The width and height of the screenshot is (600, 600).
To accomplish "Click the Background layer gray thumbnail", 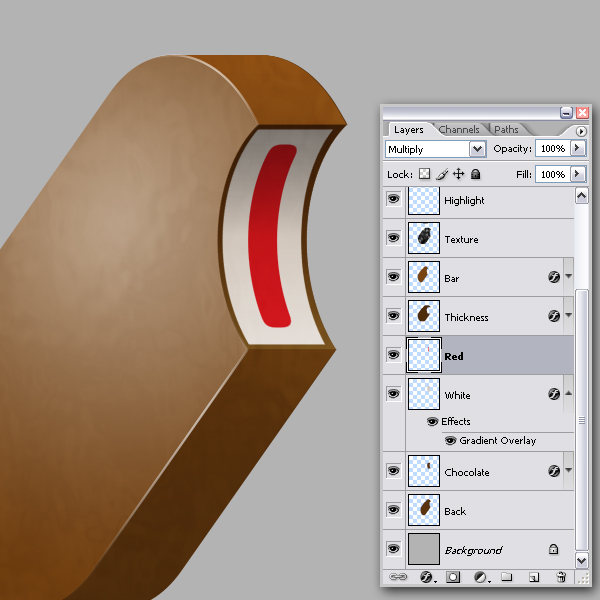I will (x=424, y=549).
